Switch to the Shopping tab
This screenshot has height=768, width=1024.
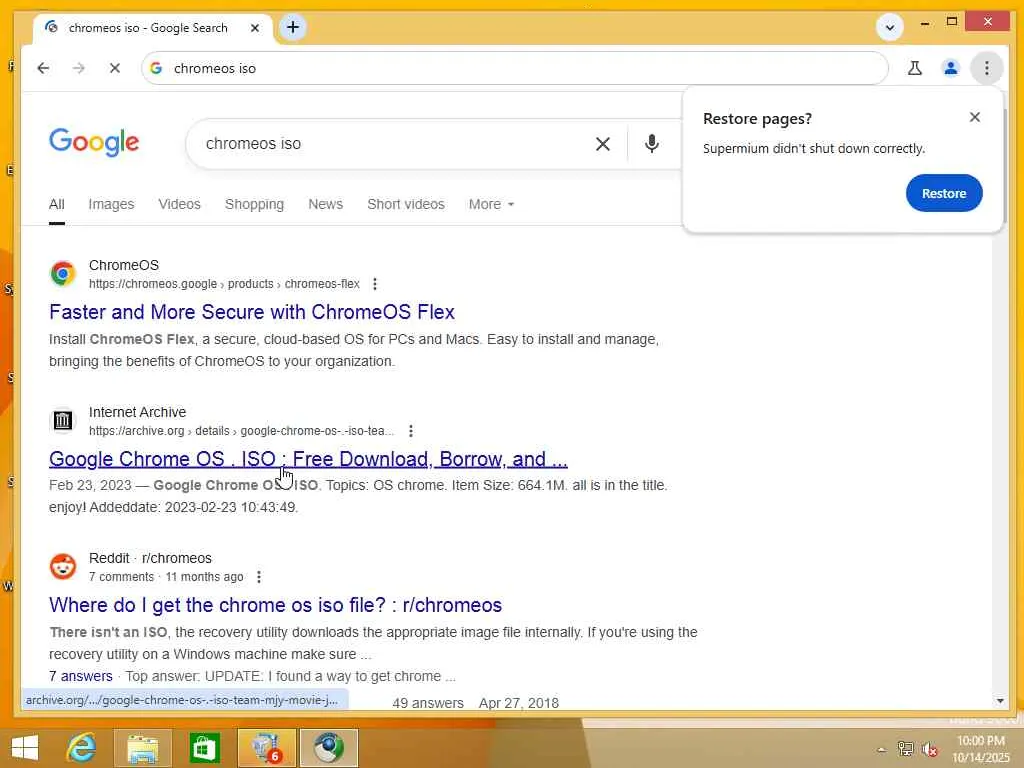(254, 204)
